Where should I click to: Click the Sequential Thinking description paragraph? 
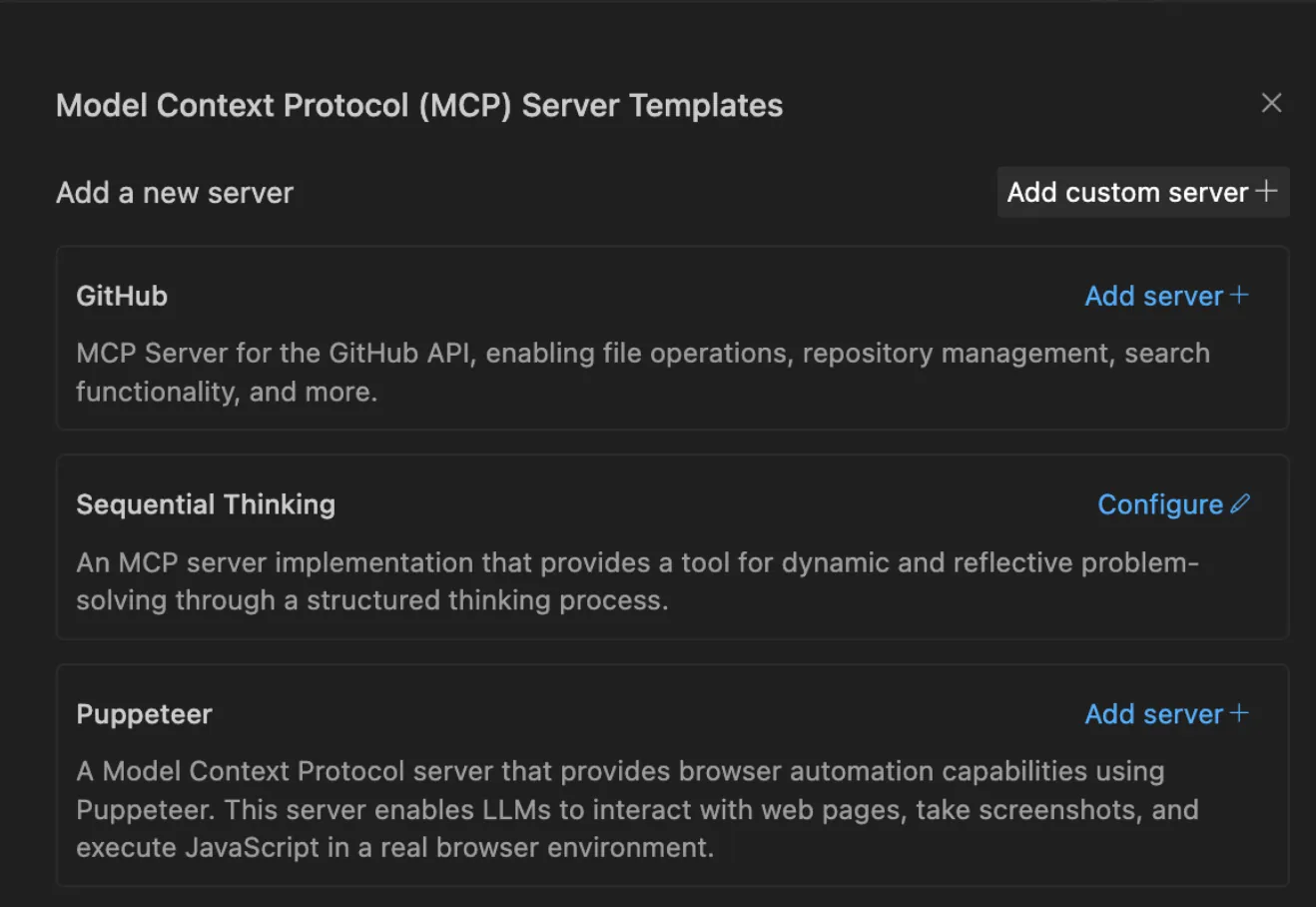coord(637,581)
